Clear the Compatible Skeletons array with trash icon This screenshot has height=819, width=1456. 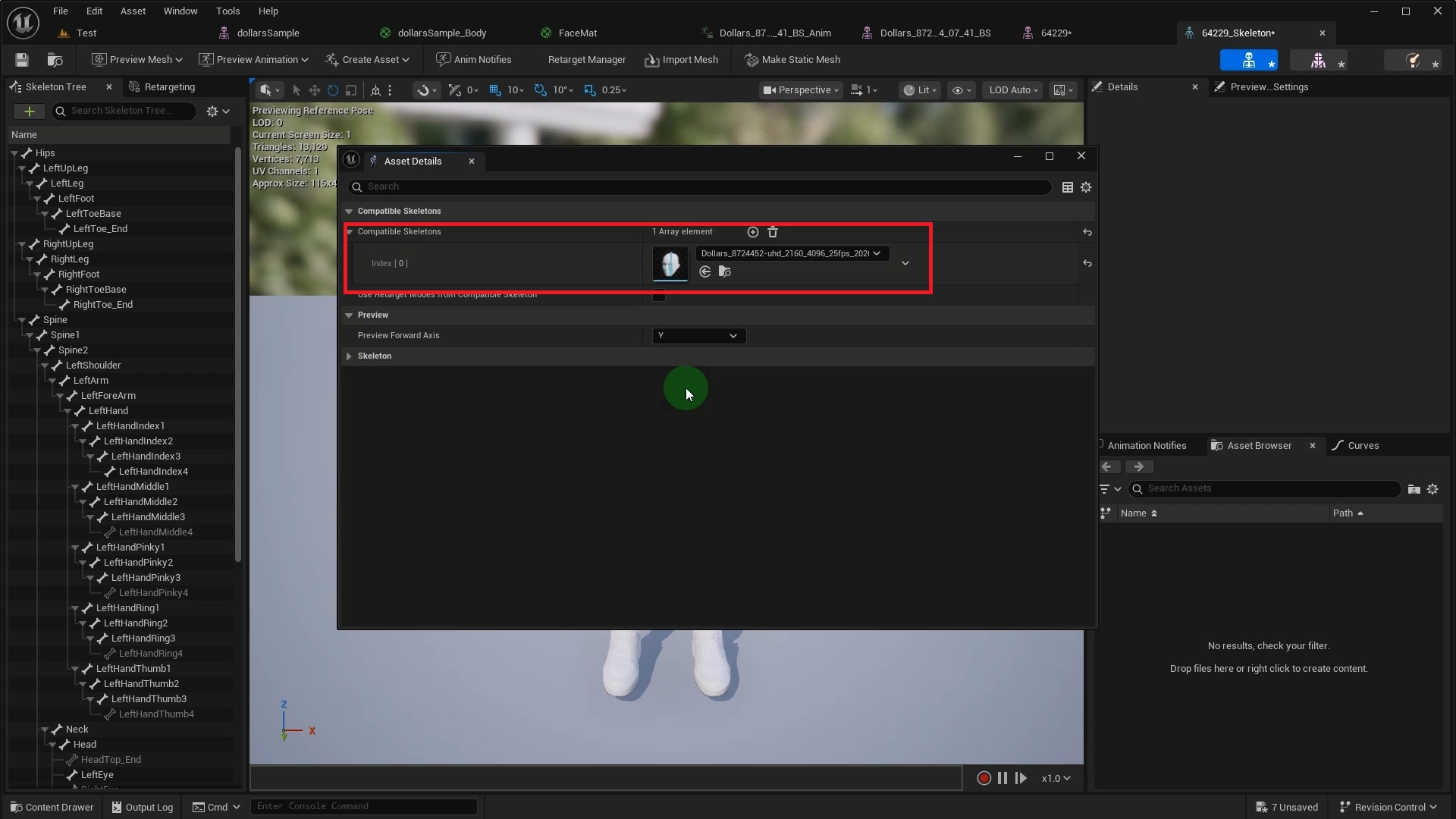(772, 232)
